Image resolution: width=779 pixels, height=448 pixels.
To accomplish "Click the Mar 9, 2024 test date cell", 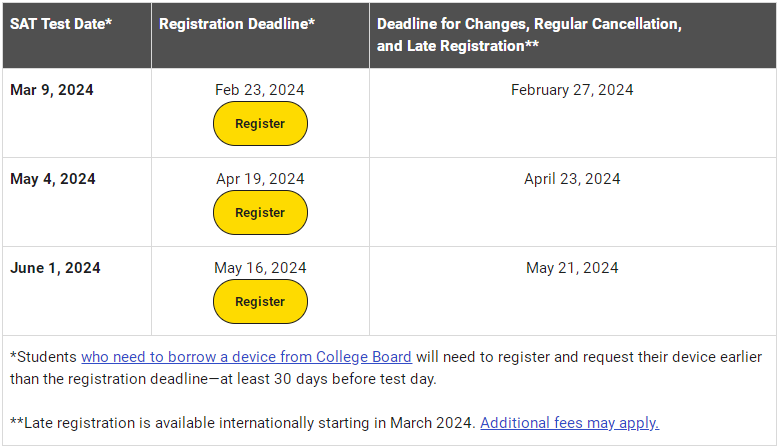I will coord(77,113).
